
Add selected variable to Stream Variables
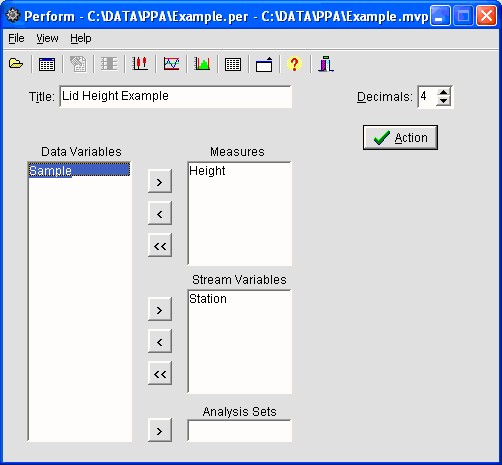(x=160, y=309)
